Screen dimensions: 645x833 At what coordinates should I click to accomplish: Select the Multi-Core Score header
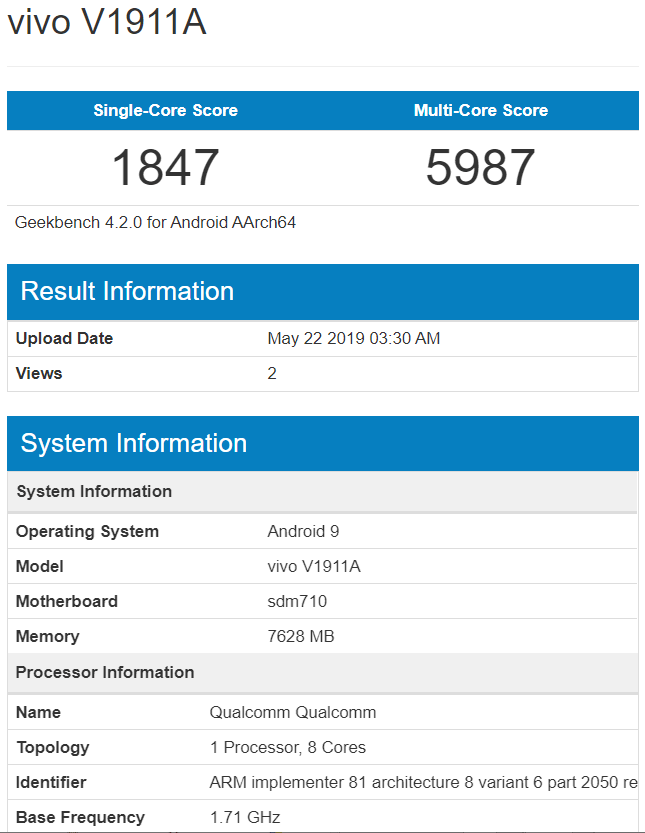(481, 110)
